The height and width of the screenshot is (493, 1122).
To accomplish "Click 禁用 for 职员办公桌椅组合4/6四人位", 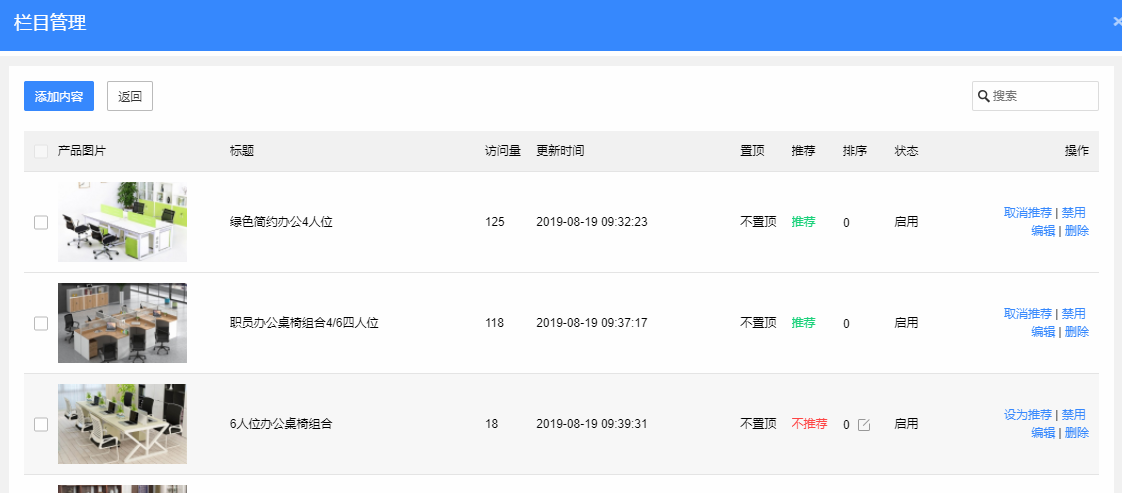I will [1073, 313].
